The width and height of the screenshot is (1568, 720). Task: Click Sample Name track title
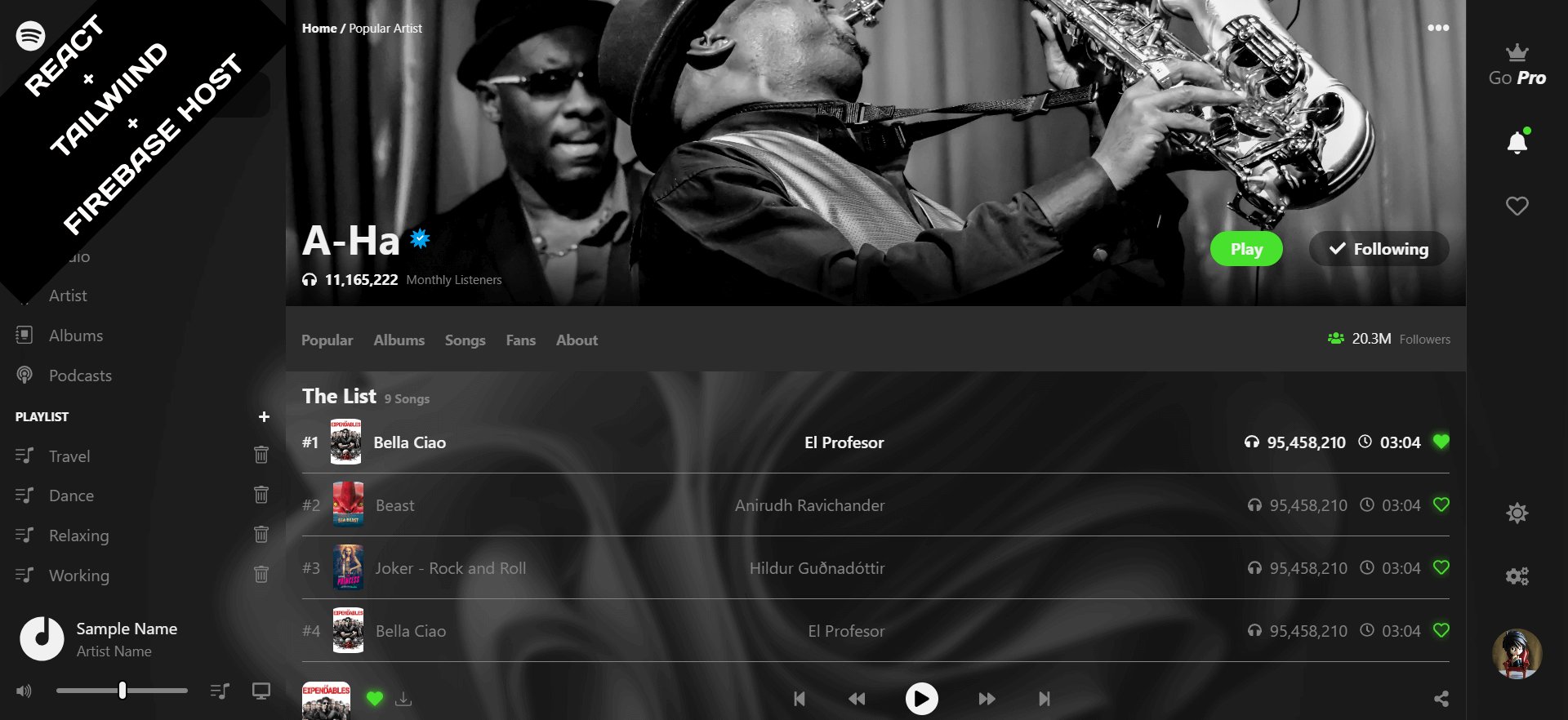[x=127, y=629]
